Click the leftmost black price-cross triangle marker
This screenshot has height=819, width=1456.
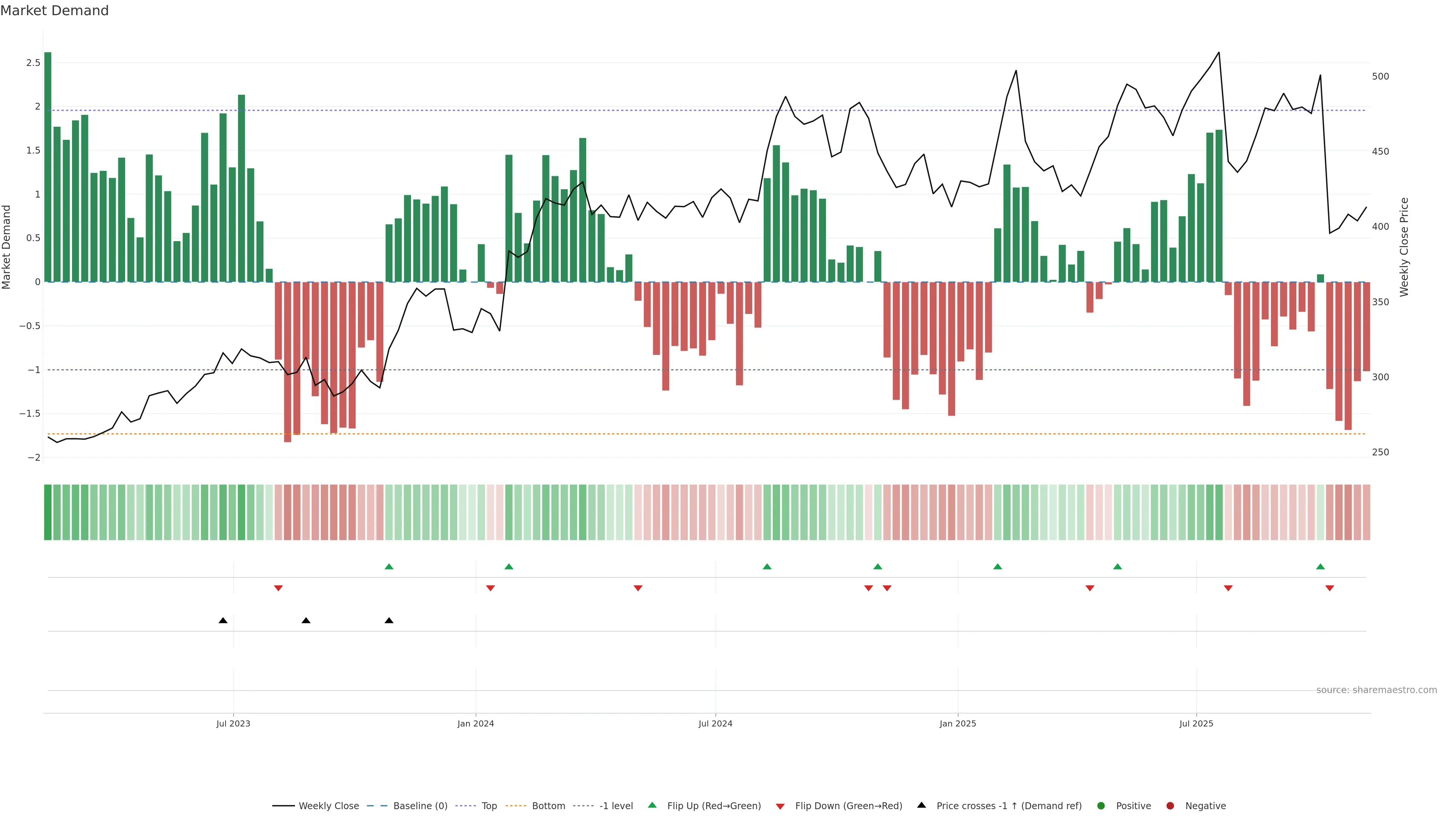(x=223, y=621)
